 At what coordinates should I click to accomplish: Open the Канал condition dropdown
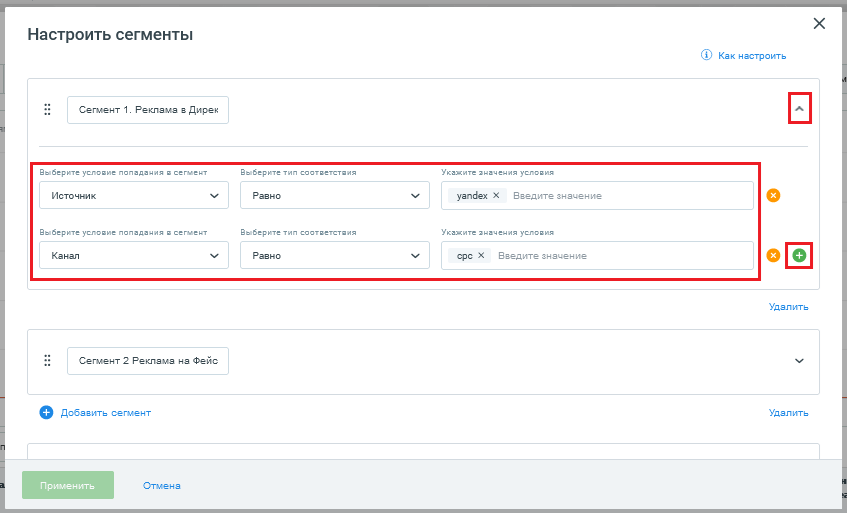point(134,255)
